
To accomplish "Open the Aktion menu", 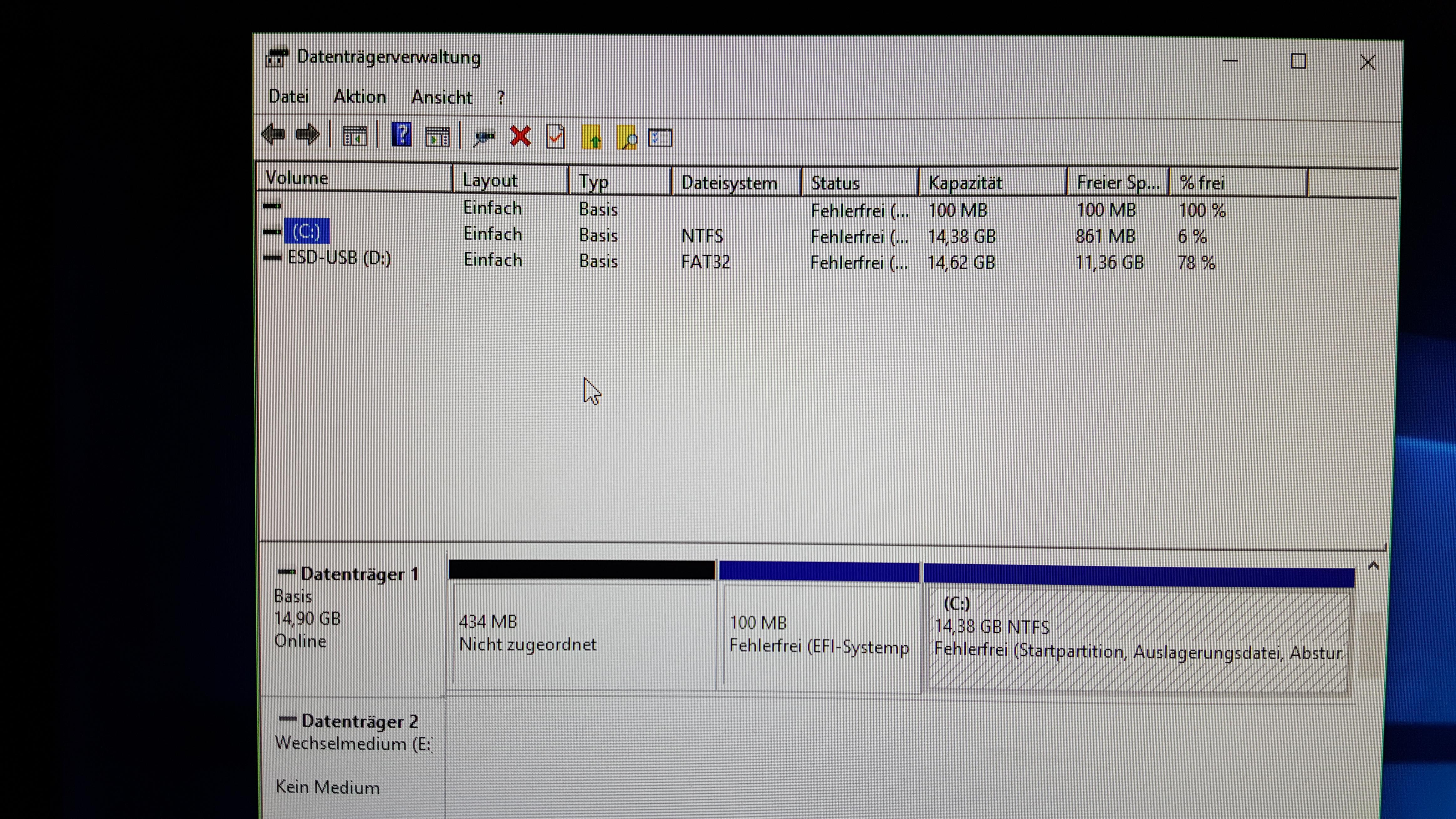I will (360, 97).
